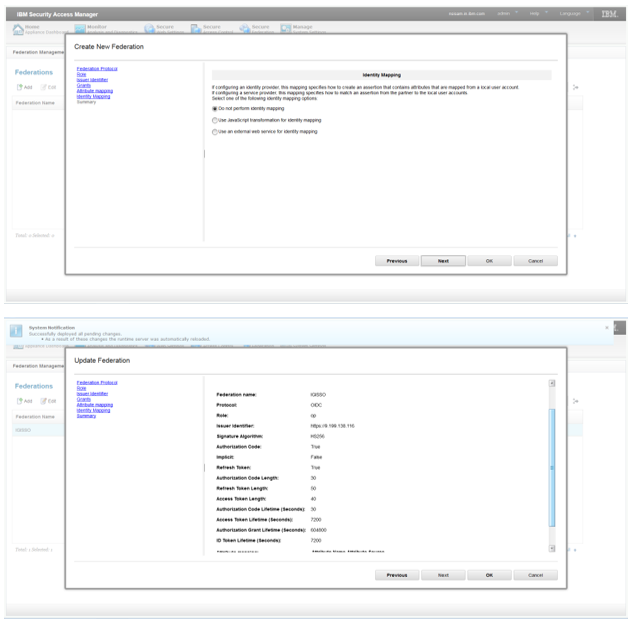Click the Issuer Identifier URL value
631x620 pixels.
pos(332,426)
